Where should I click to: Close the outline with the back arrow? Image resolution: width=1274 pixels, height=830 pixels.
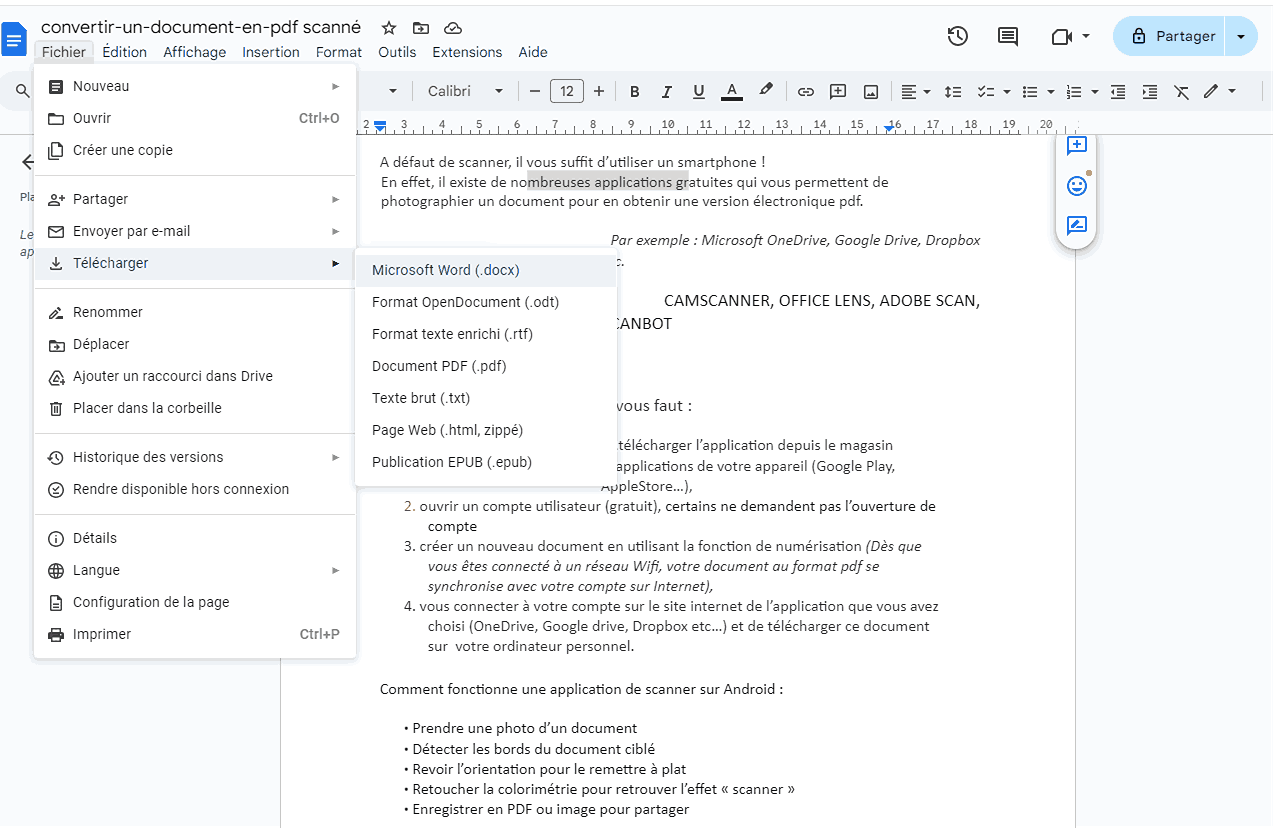28,162
